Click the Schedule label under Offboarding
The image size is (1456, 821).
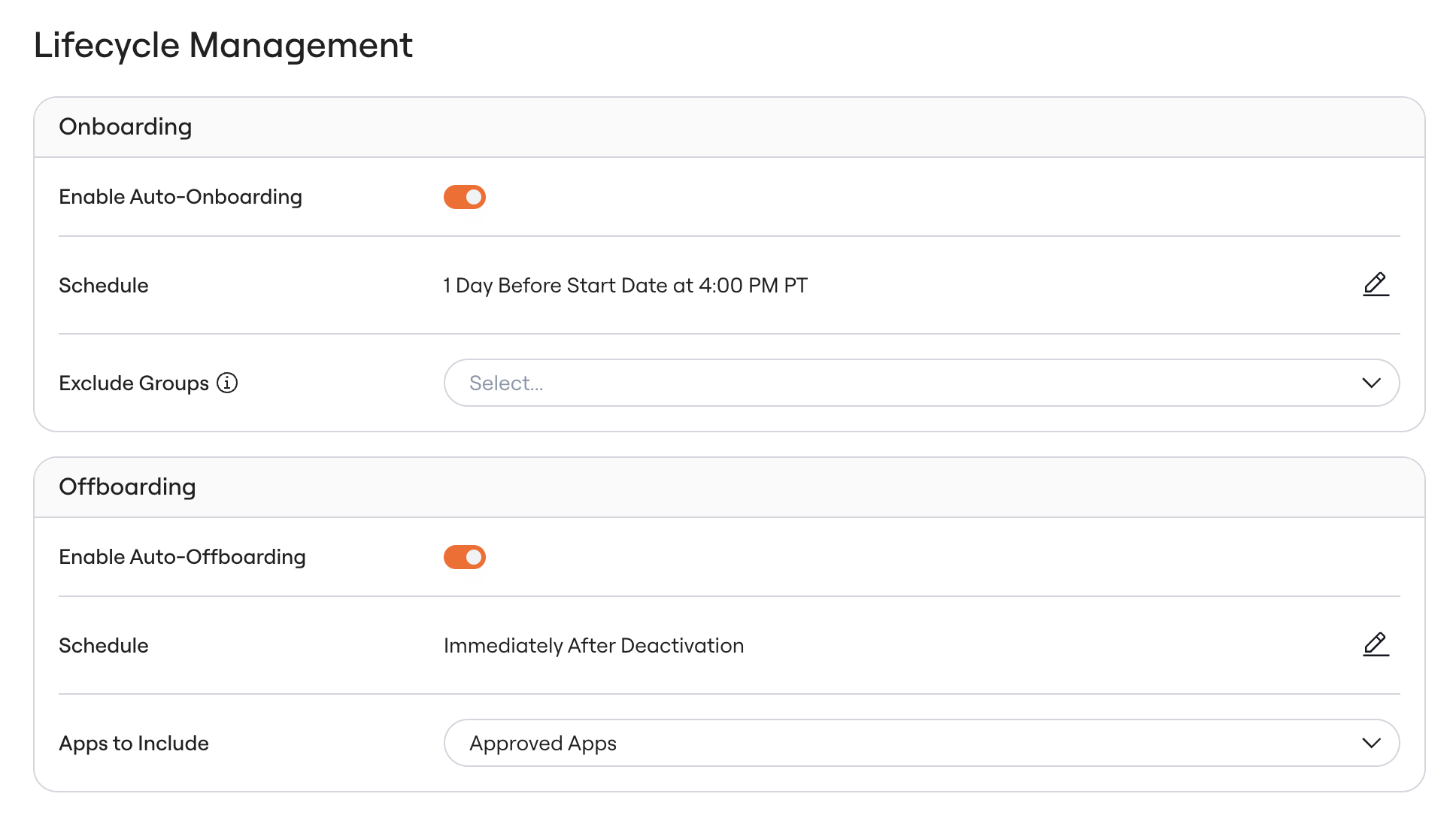pyautogui.click(x=104, y=646)
